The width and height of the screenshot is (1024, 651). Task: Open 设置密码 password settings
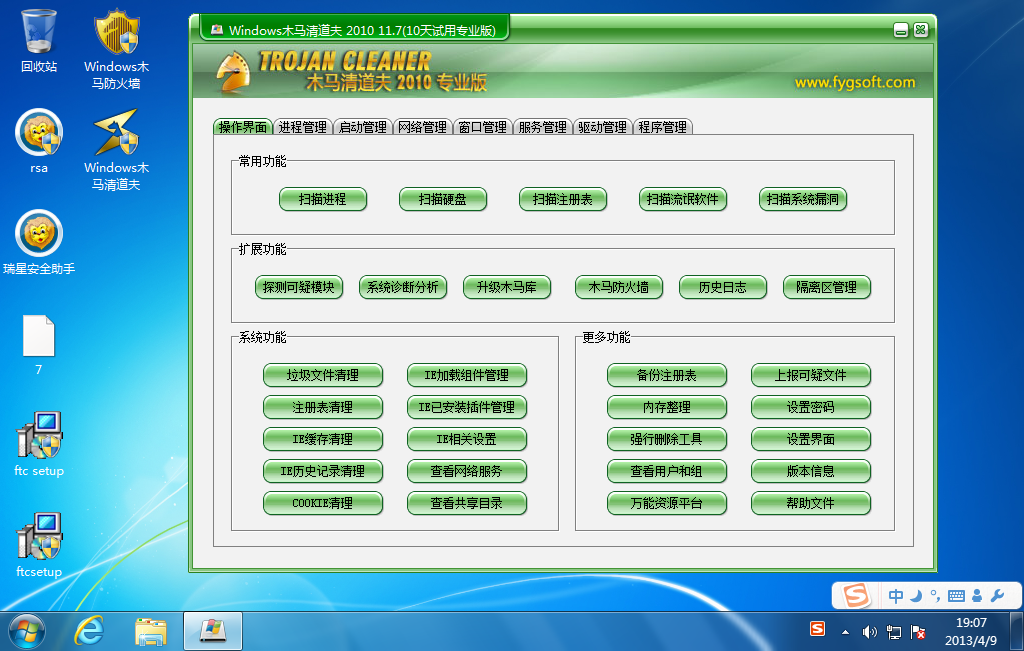(810, 407)
